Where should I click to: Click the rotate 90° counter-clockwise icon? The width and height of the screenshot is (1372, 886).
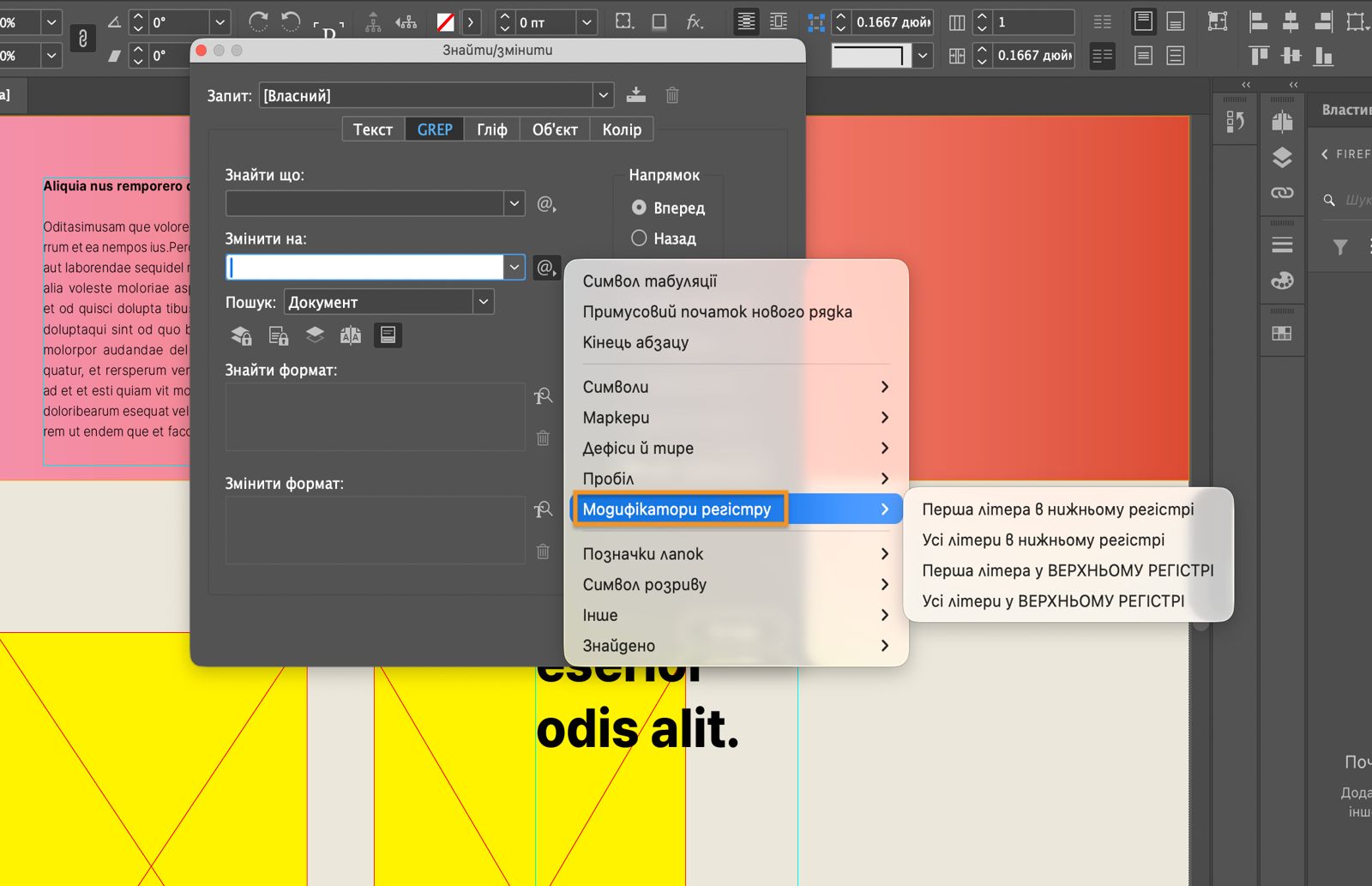(291, 21)
